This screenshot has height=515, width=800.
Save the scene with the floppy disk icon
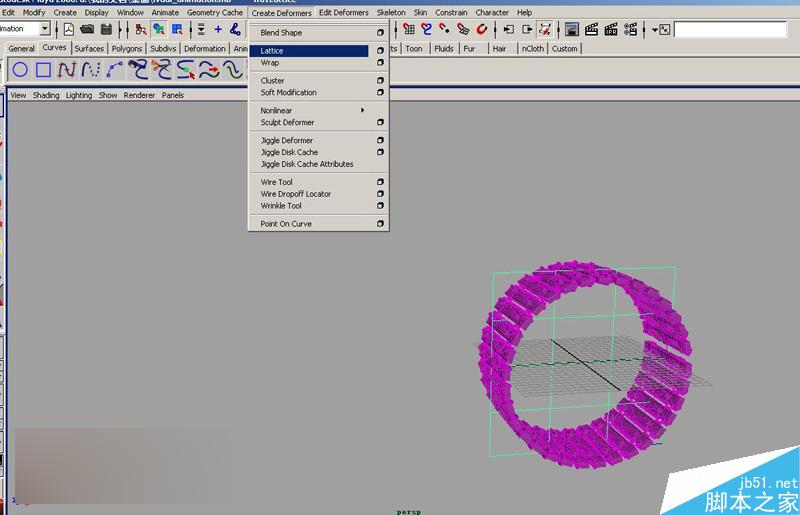[106, 30]
